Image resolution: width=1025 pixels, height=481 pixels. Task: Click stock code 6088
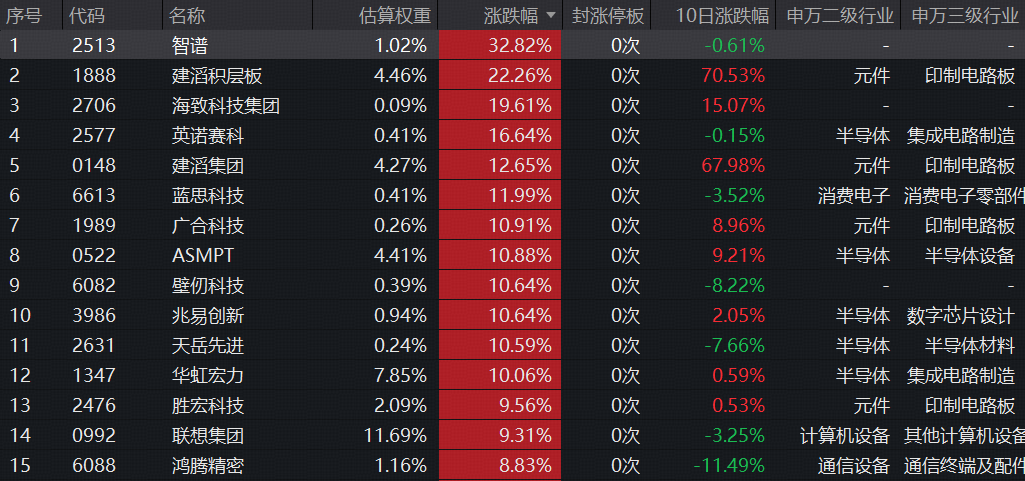click(x=94, y=465)
